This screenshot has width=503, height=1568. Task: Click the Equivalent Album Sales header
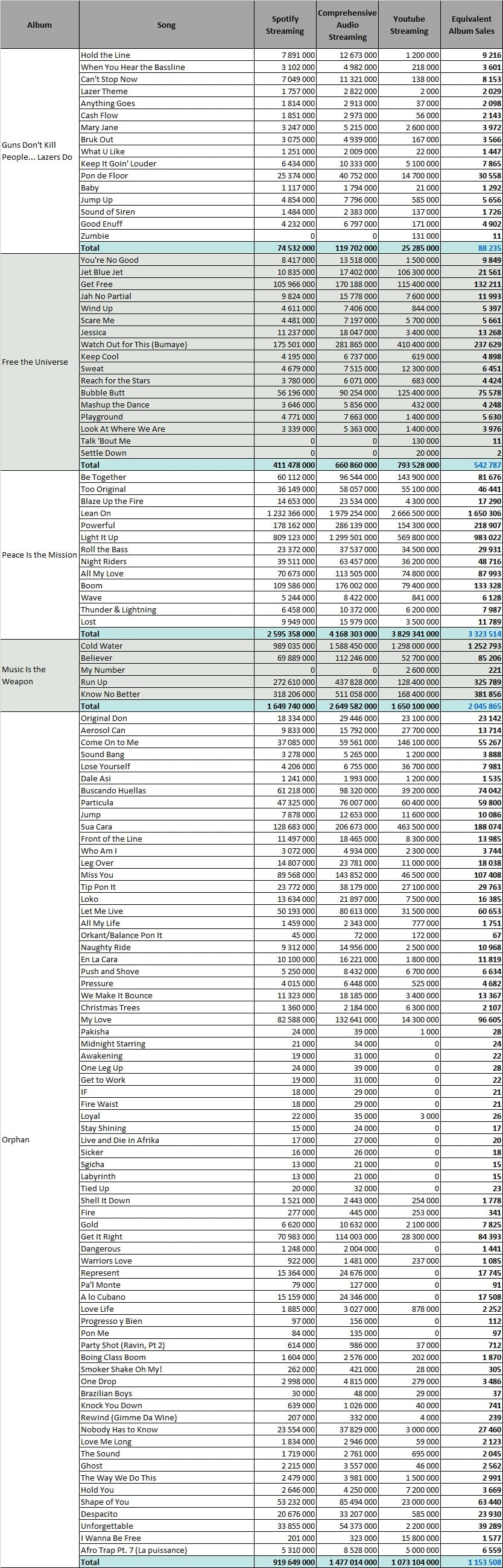(471, 25)
